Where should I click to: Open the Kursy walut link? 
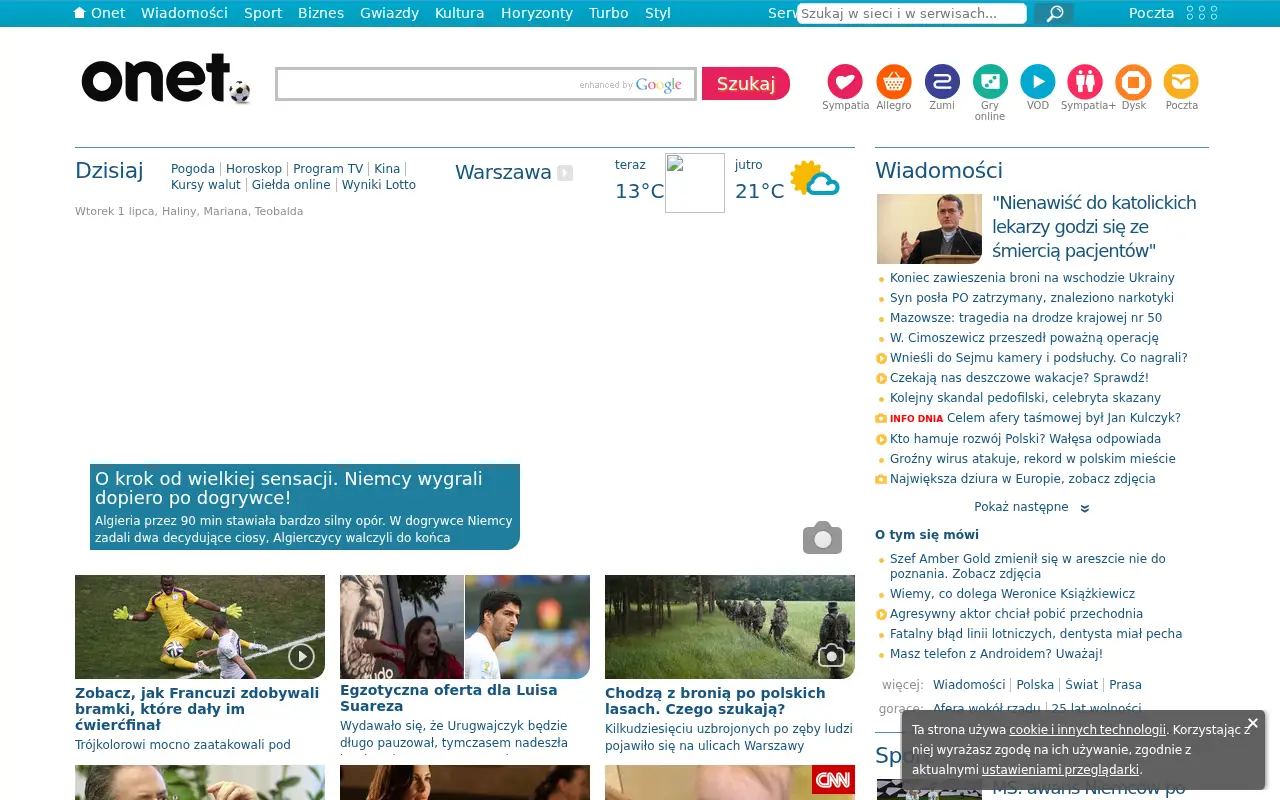(x=206, y=185)
